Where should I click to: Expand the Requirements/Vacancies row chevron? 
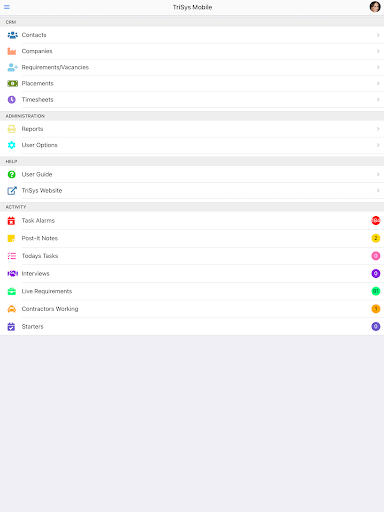tap(378, 67)
